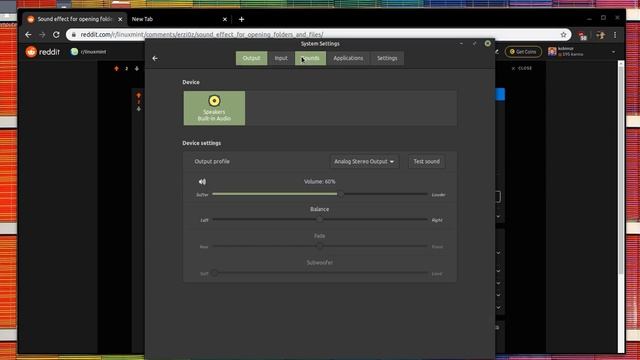Click the speaker volume icon beside Volume
The width and height of the screenshot is (640, 360).
202,182
